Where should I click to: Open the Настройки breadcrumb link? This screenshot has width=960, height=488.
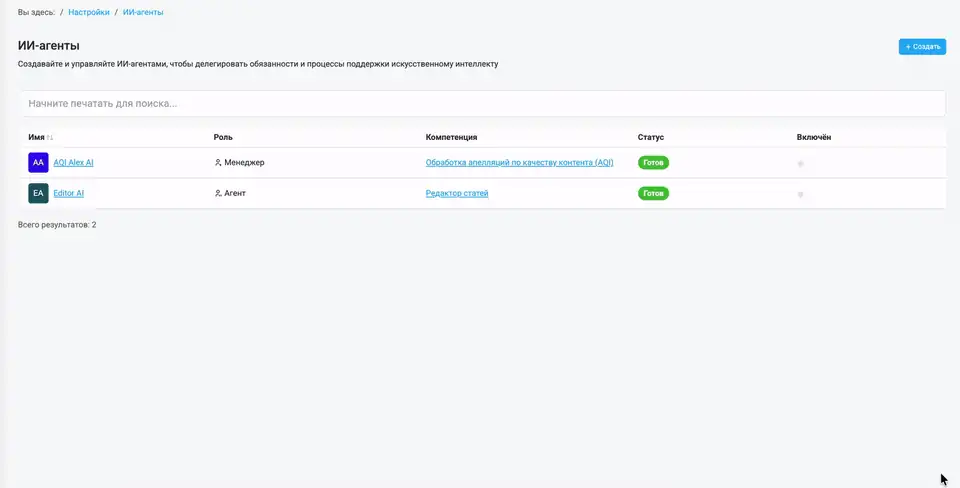(89, 12)
